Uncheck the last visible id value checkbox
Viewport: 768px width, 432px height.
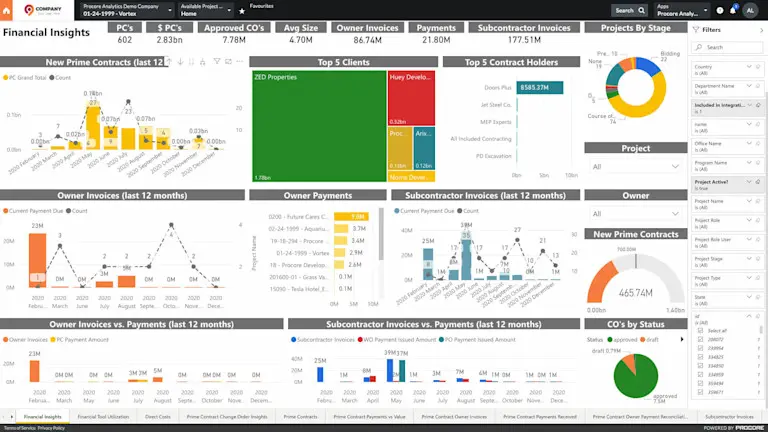(700, 392)
